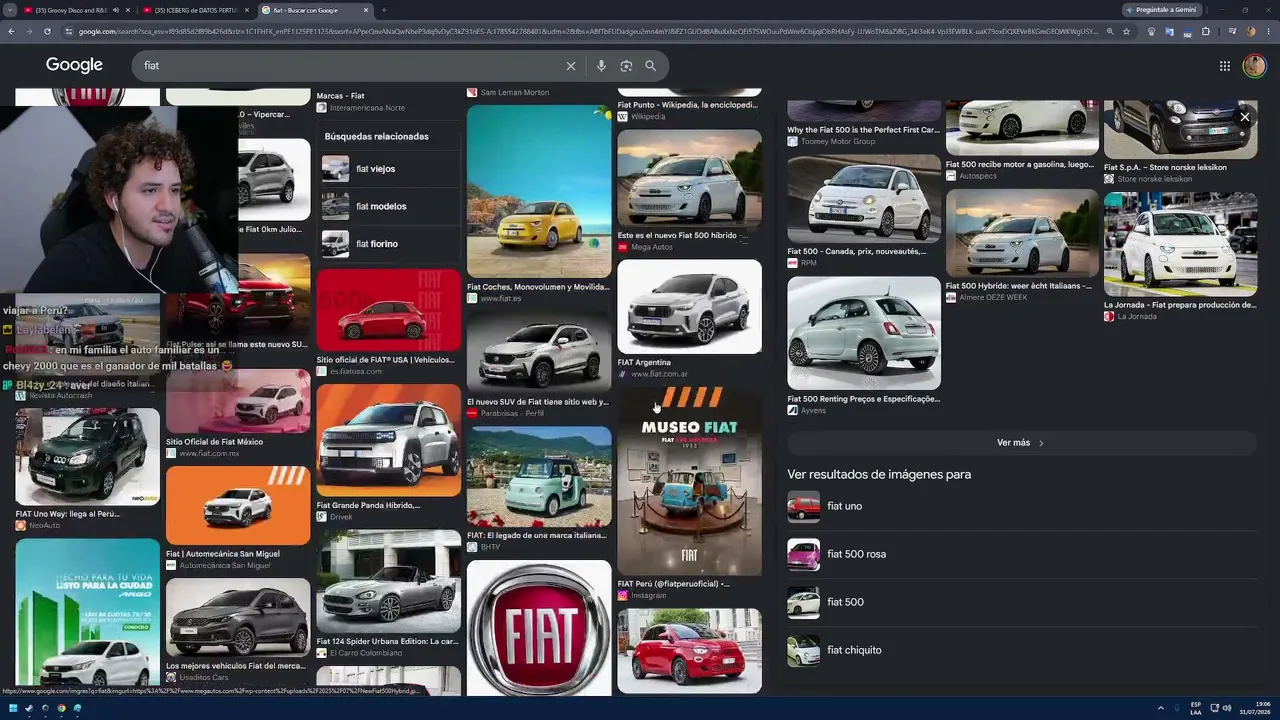This screenshot has width=1280, height=720.
Task: Open the yellow Fiat beach image
Action: tap(539, 191)
